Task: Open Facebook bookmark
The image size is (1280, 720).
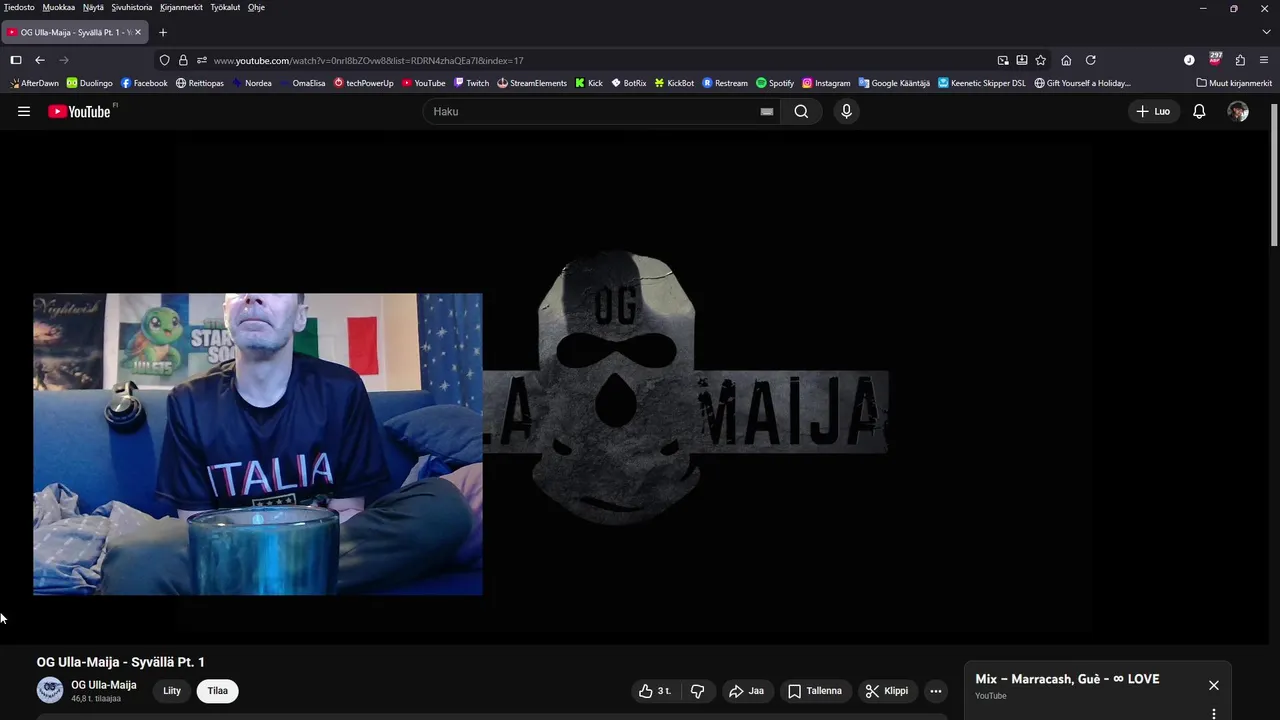Action: (144, 83)
